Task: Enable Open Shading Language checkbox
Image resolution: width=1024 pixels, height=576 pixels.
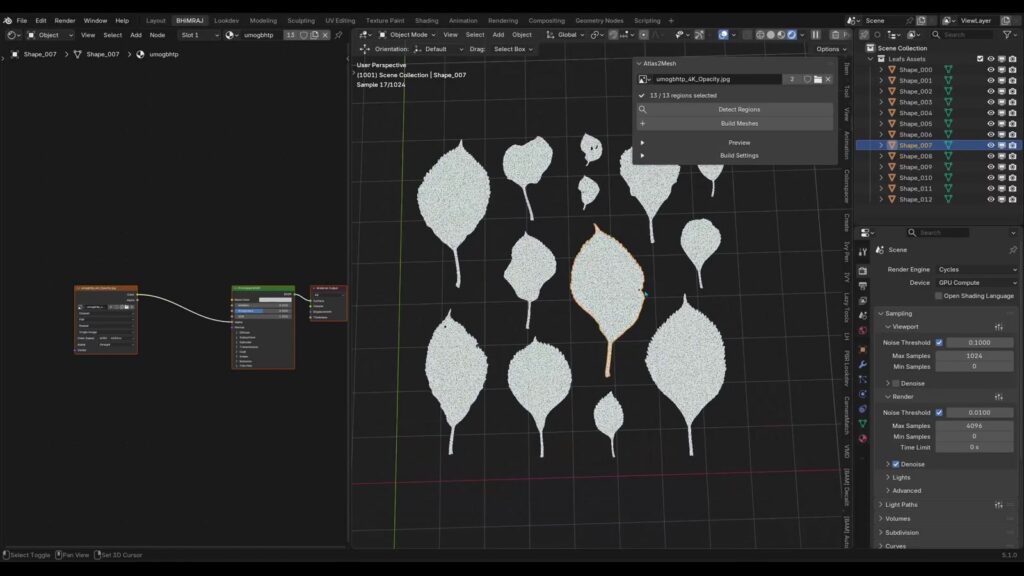Action: (938, 296)
